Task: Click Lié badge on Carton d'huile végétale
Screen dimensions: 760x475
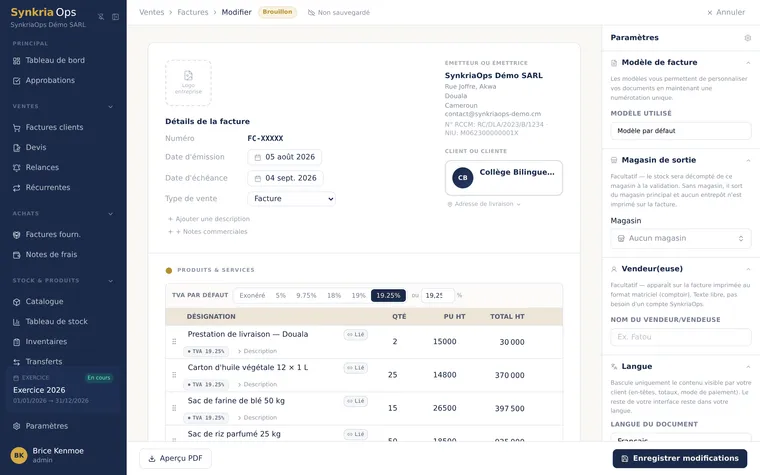Action: pyautogui.click(x=356, y=368)
